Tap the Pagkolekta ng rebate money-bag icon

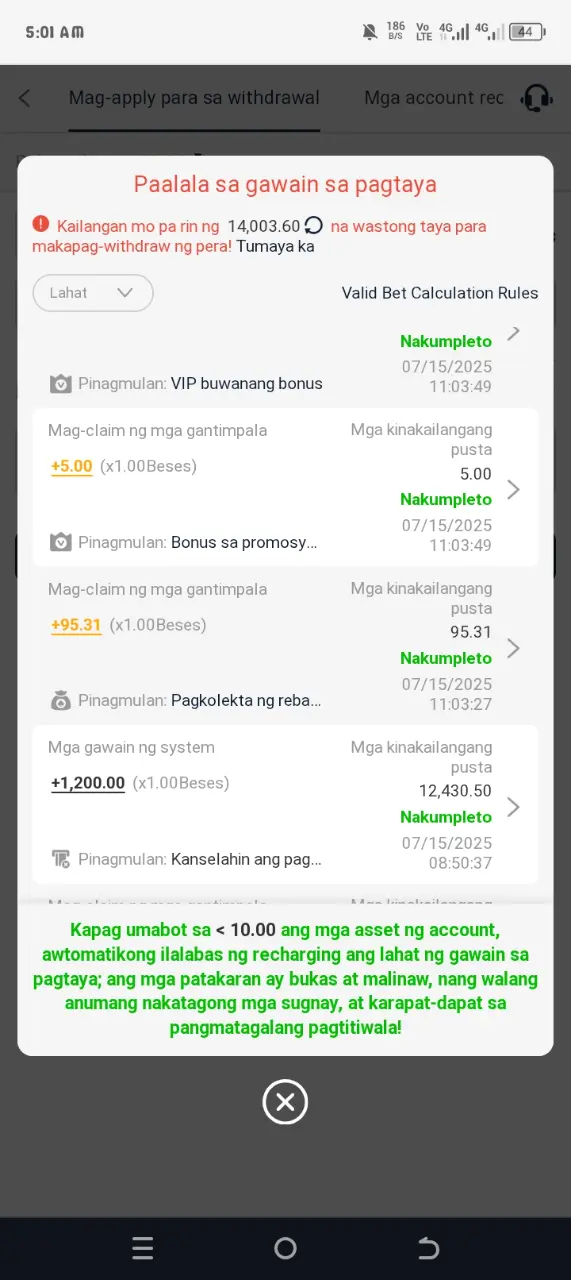(x=61, y=701)
